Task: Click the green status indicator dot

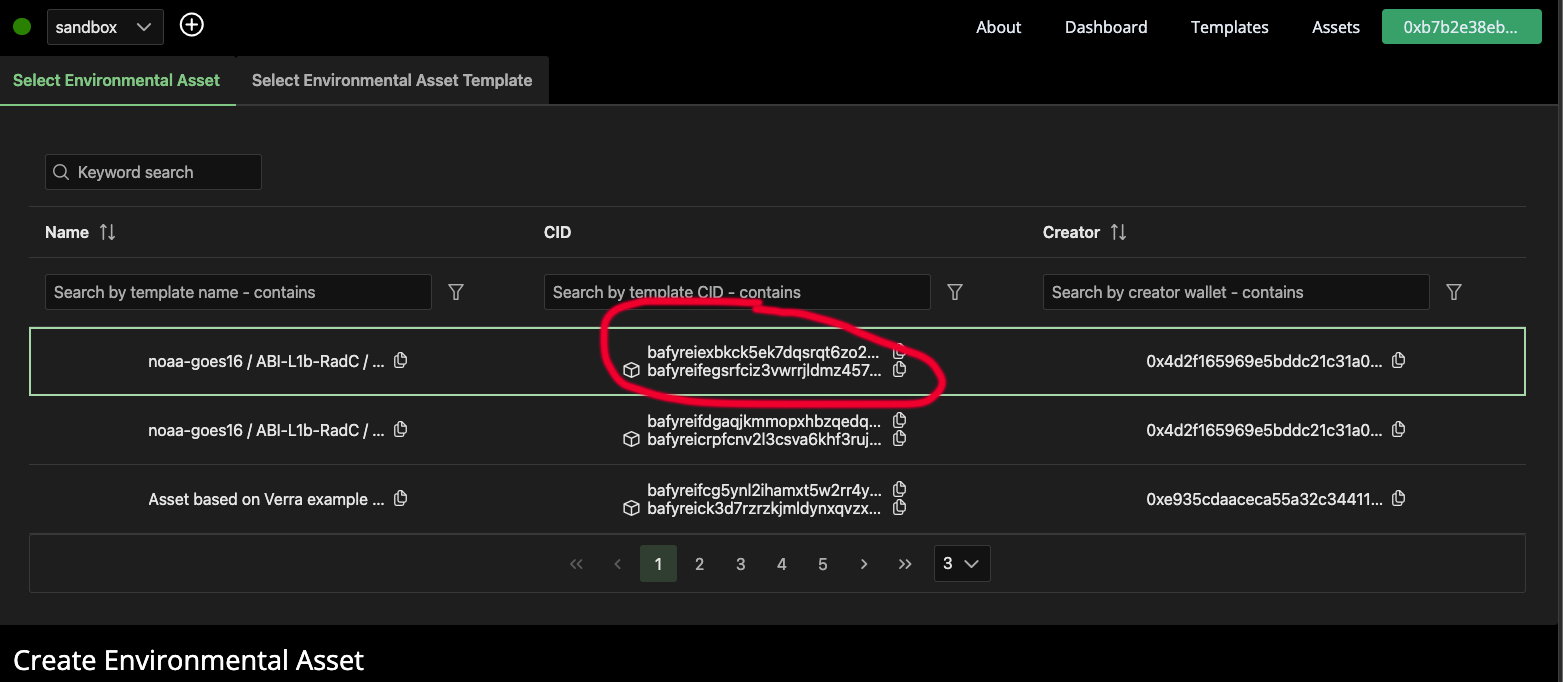Action: pos(21,24)
